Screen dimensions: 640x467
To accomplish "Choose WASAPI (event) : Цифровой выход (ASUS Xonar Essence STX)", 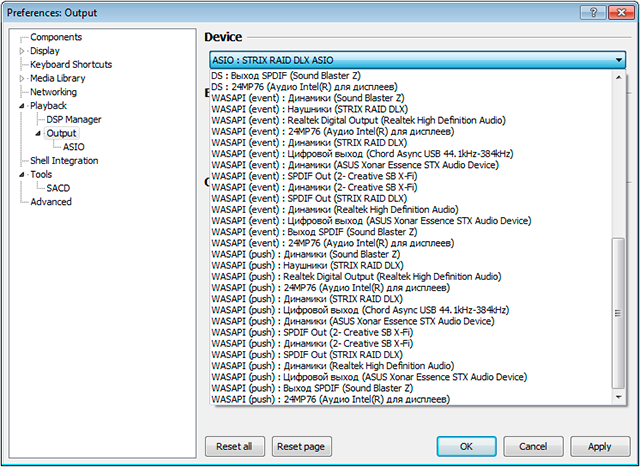I will (411, 221).
